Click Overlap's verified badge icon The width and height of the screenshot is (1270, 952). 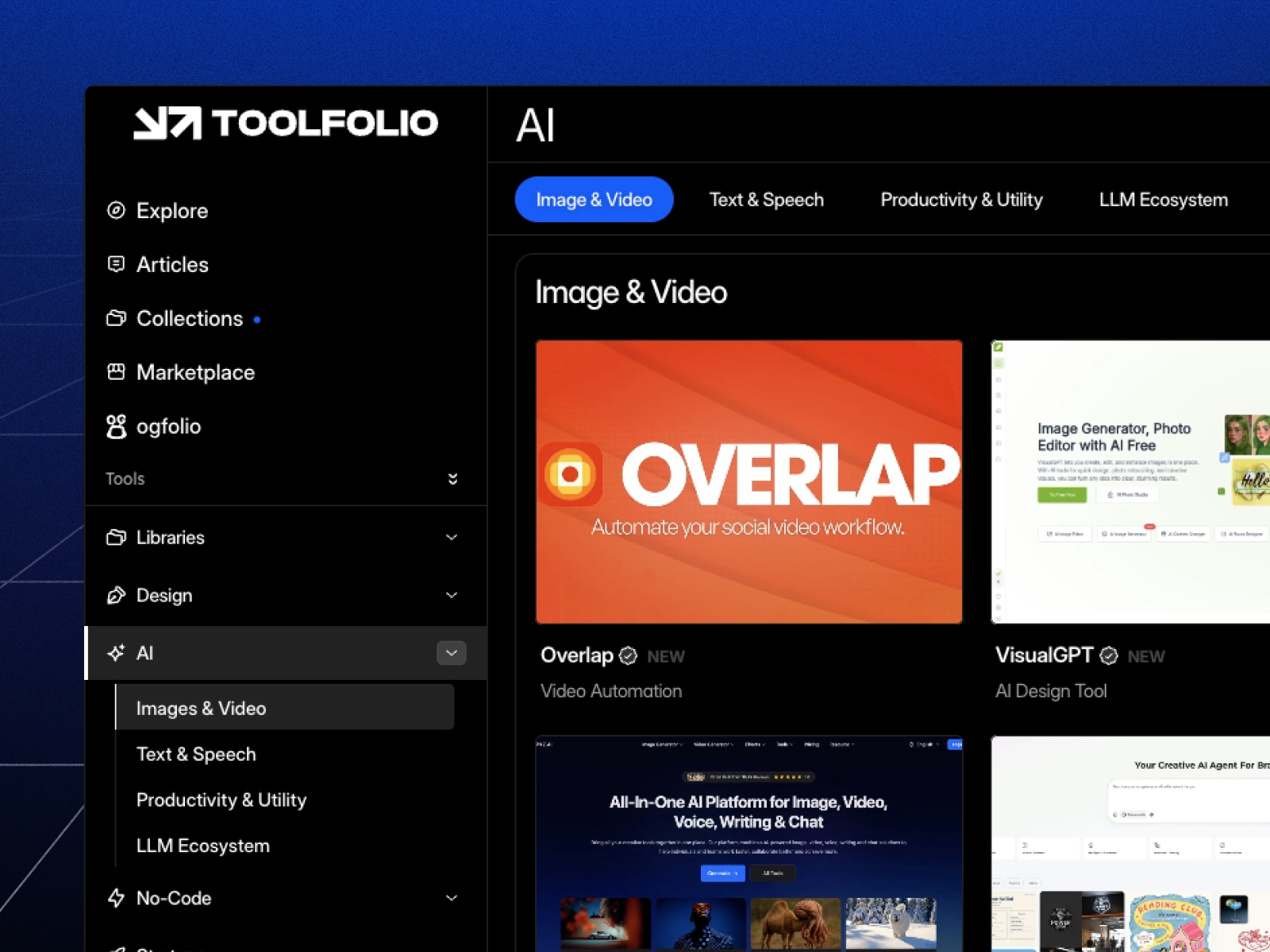[628, 655]
